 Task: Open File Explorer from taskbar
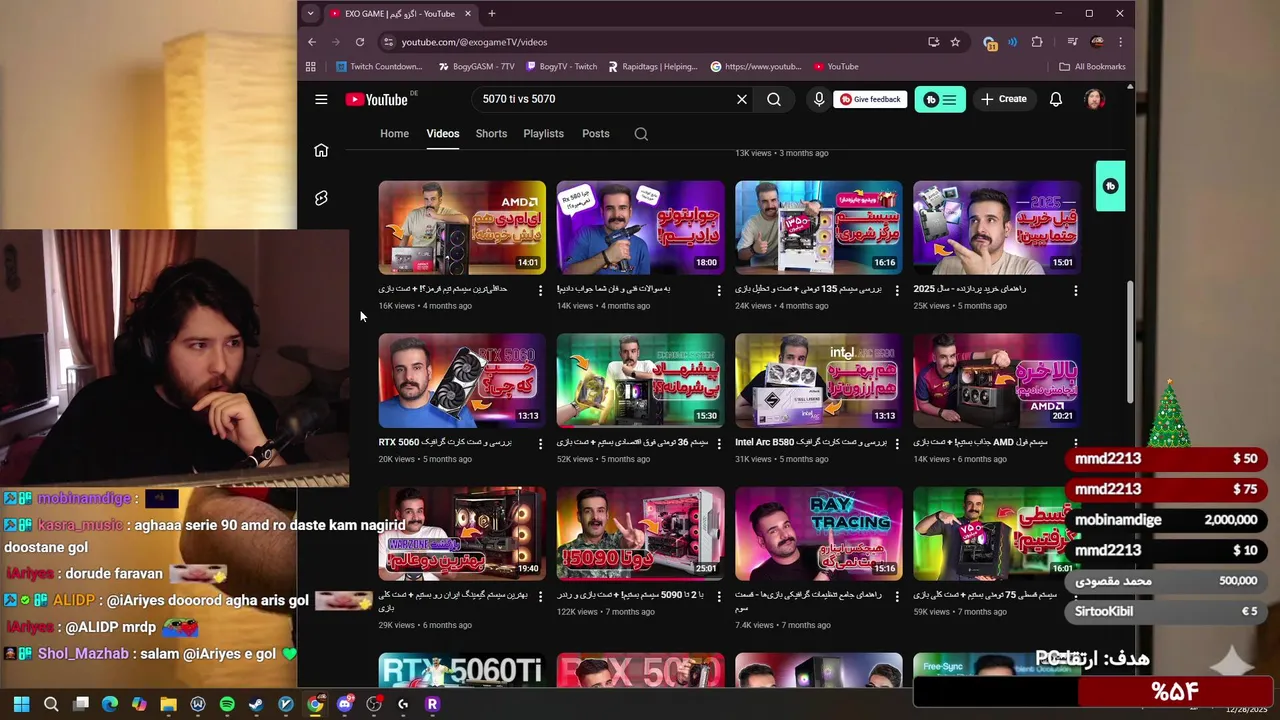tap(168, 704)
